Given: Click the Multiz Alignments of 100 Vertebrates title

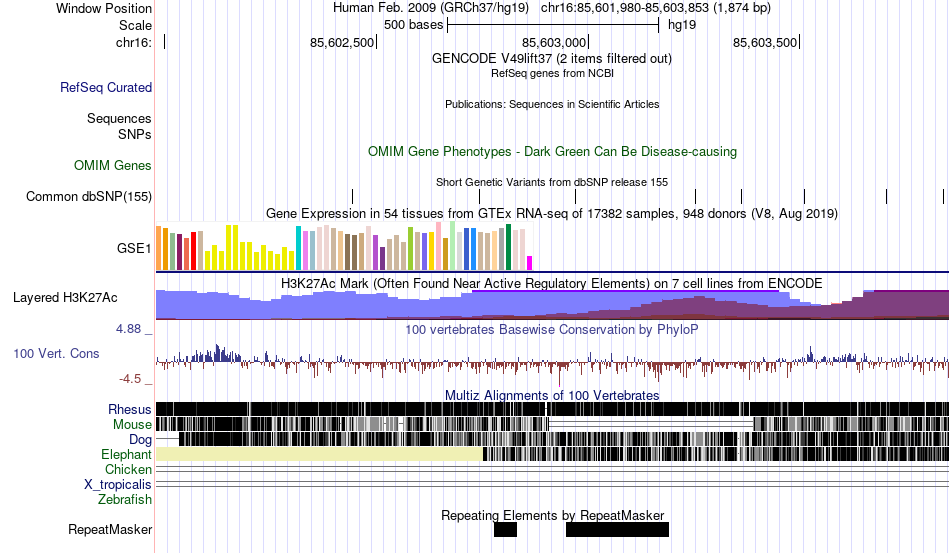Looking at the screenshot, I should pyautogui.click(x=552, y=396).
